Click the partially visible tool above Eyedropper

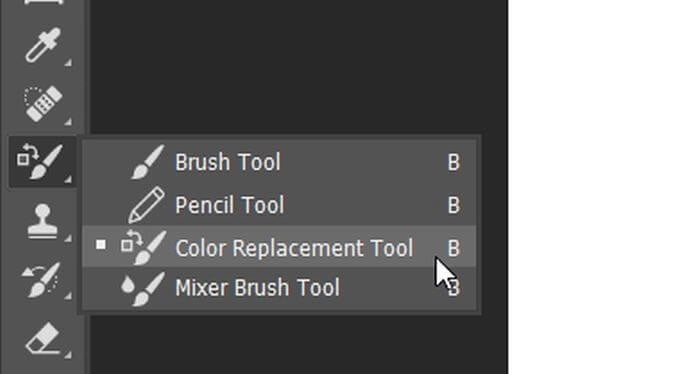click(42, 2)
